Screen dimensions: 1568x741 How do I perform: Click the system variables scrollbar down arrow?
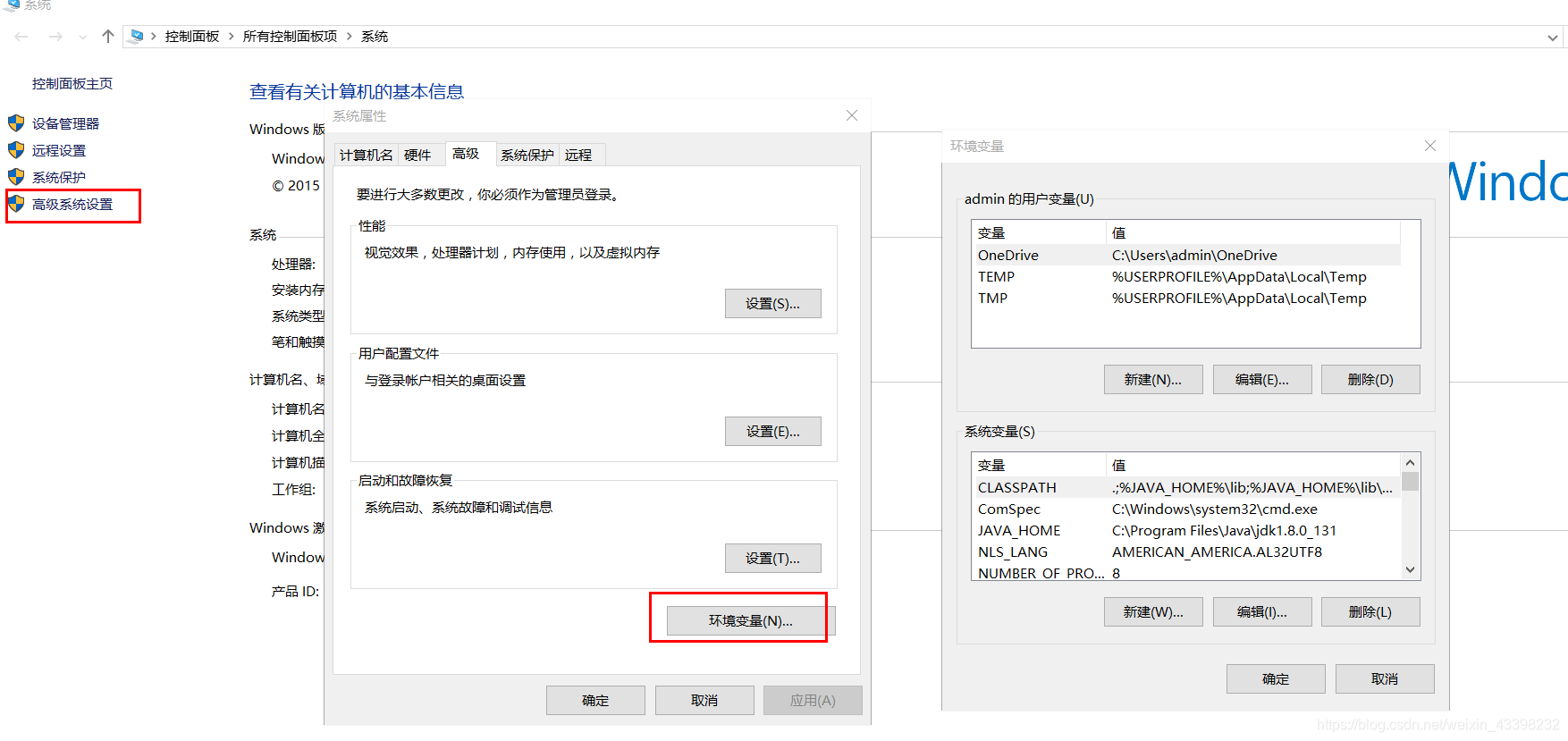coord(1410,570)
